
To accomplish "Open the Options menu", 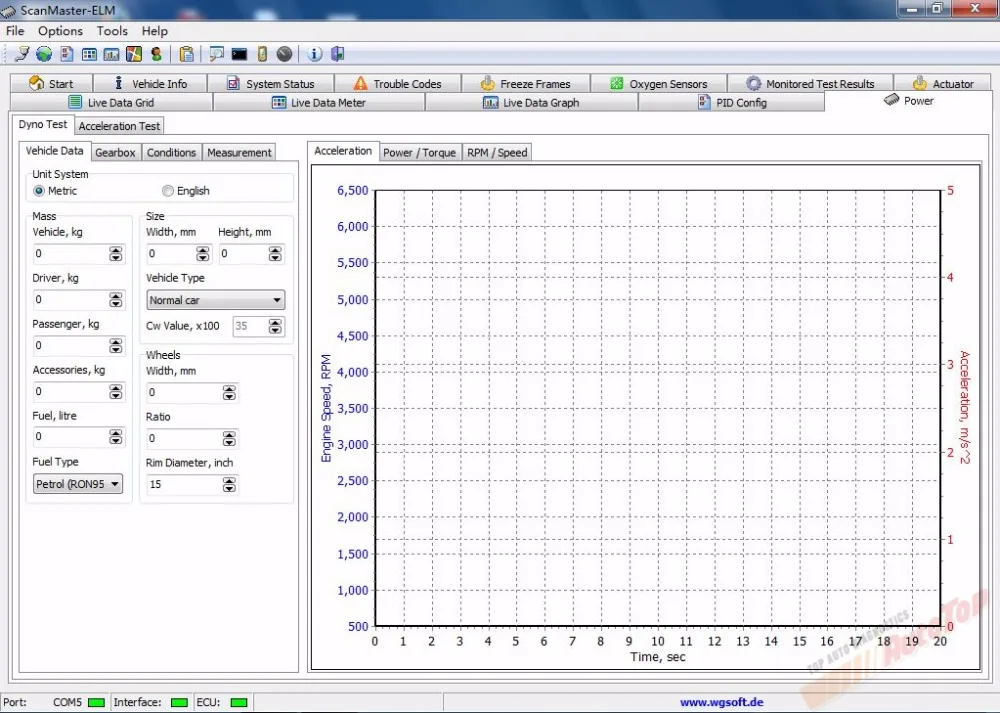I will pyautogui.click(x=60, y=31).
